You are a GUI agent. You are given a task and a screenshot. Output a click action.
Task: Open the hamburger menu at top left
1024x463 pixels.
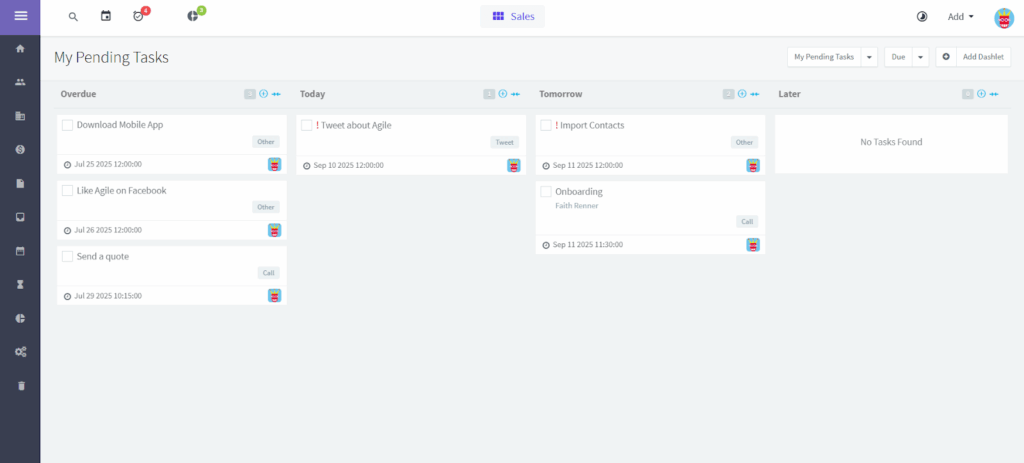[20, 17]
